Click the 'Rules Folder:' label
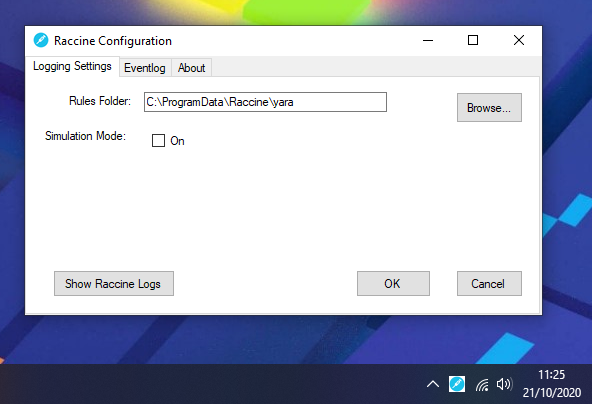This screenshot has height=404, width=592. coord(100,101)
